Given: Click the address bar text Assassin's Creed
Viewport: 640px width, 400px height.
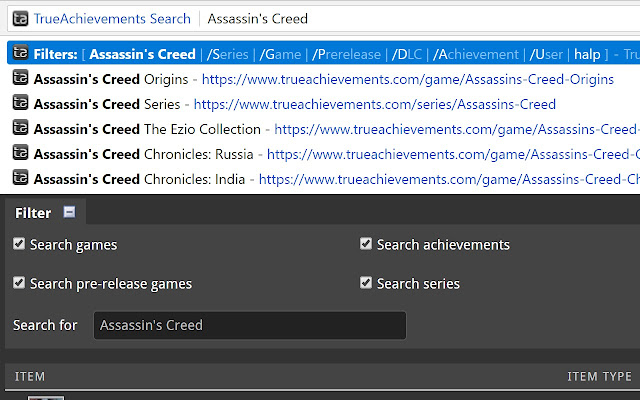Looking at the screenshot, I should (x=258, y=19).
